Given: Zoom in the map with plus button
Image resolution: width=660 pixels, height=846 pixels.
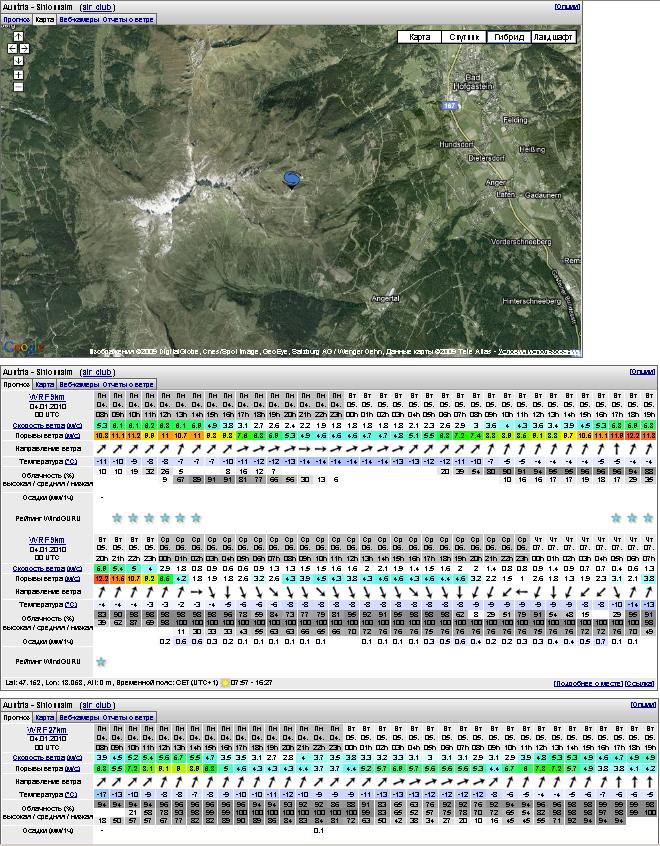Looking at the screenshot, I should coord(18,74).
